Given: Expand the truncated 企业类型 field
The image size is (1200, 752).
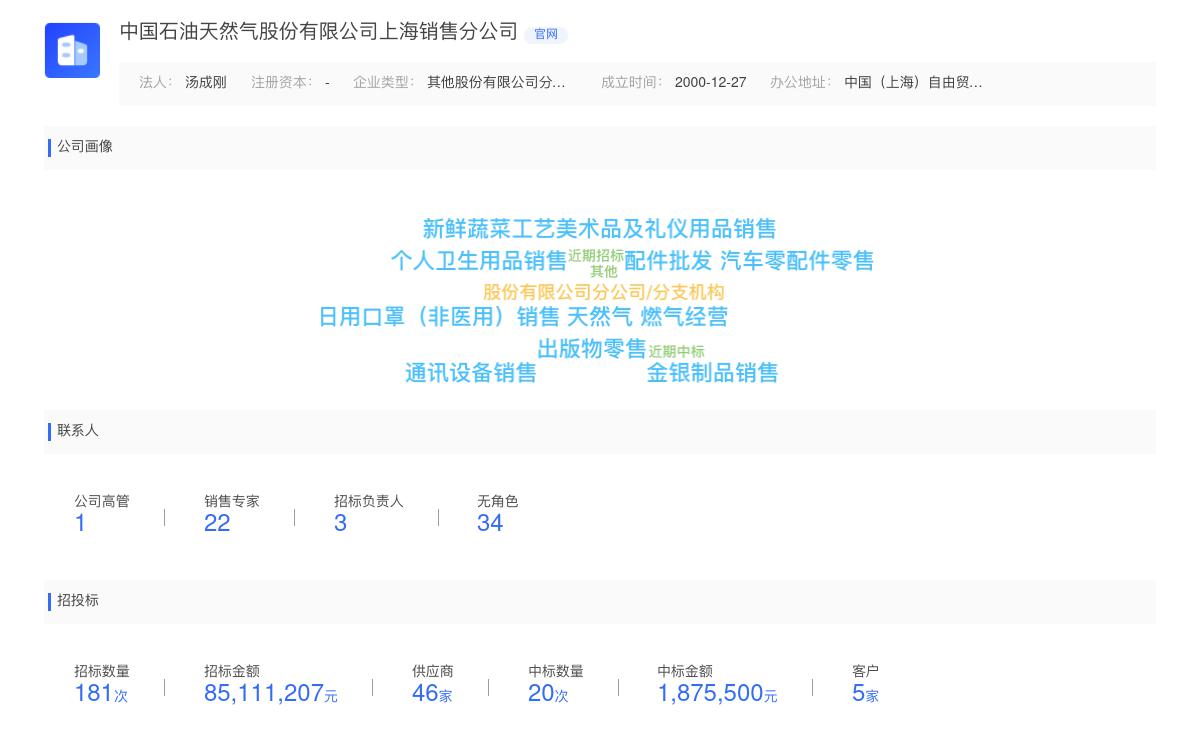Looking at the screenshot, I should pyautogui.click(x=495, y=82).
